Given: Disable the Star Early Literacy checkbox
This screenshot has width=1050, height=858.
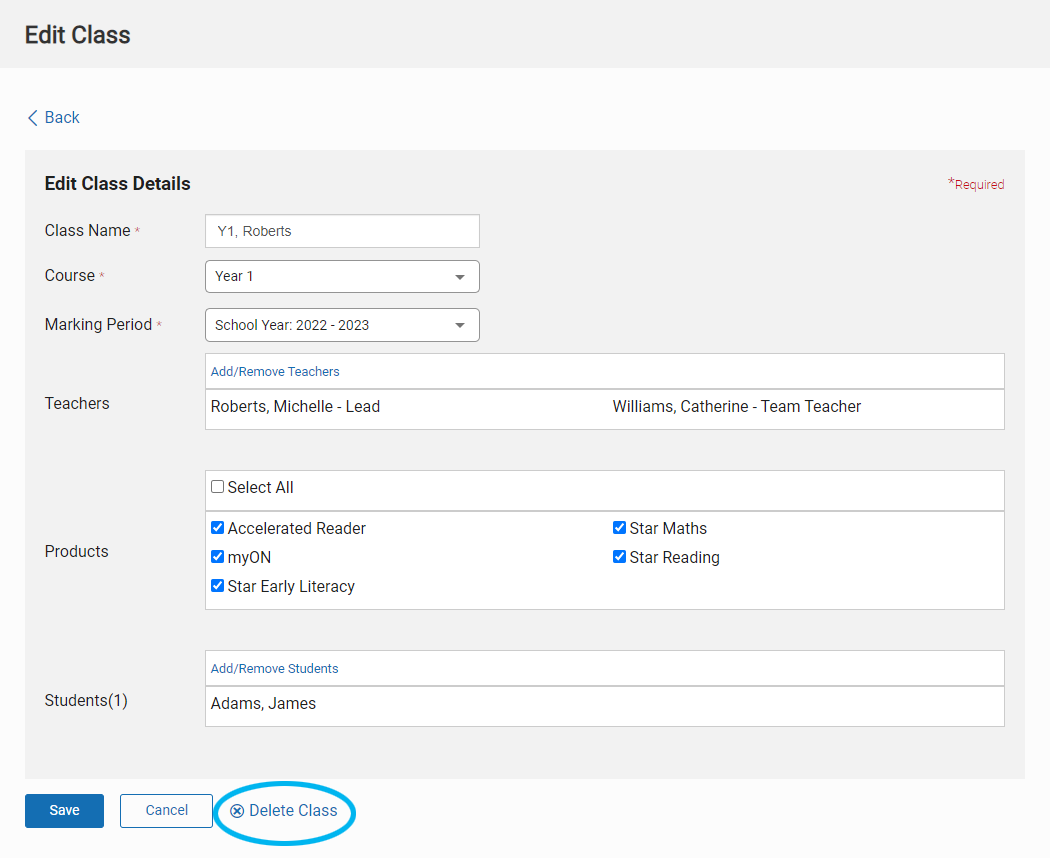Looking at the screenshot, I should point(218,586).
